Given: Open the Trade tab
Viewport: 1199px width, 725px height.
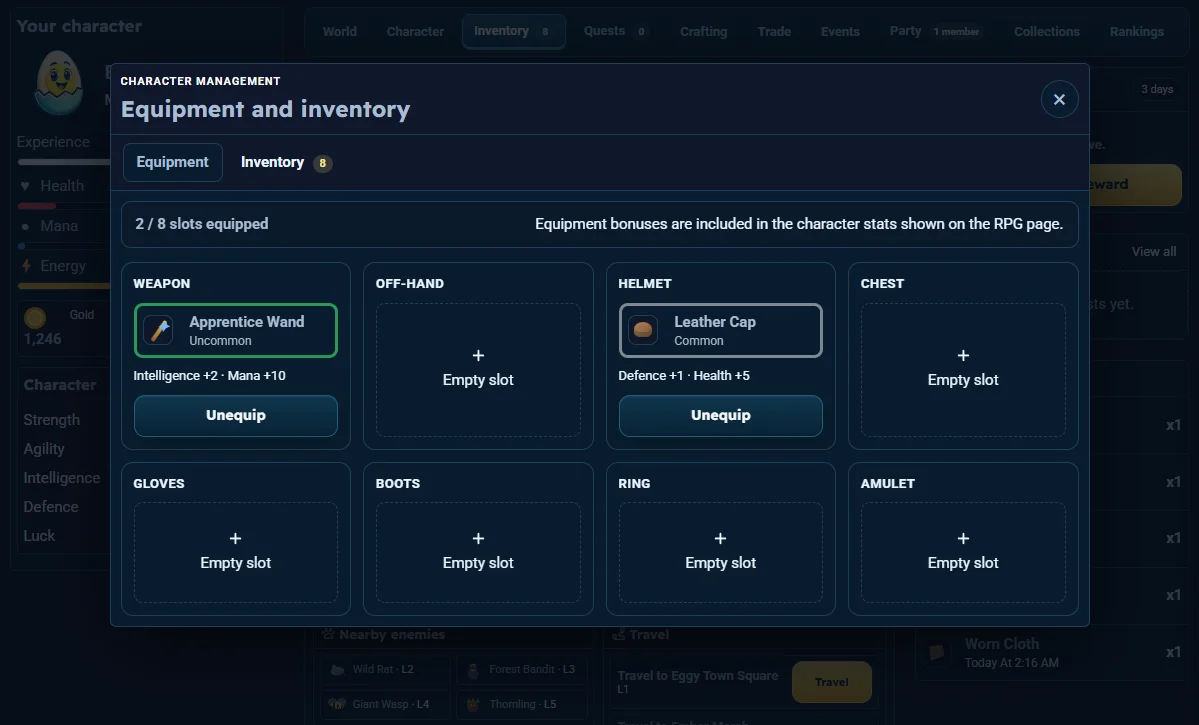Looking at the screenshot, I should 774,31.
